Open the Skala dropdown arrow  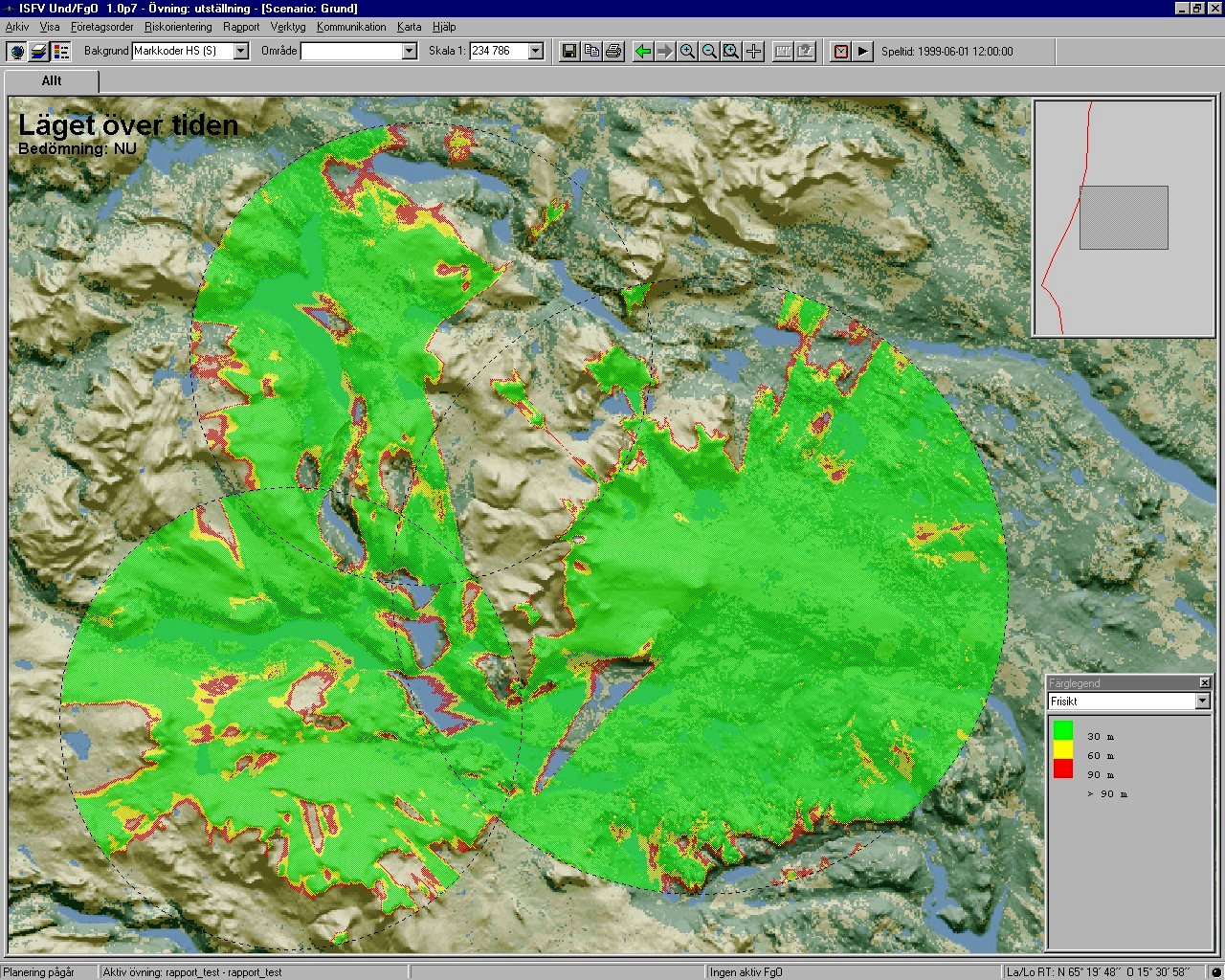pyautogui.click(x=536, y=51)
